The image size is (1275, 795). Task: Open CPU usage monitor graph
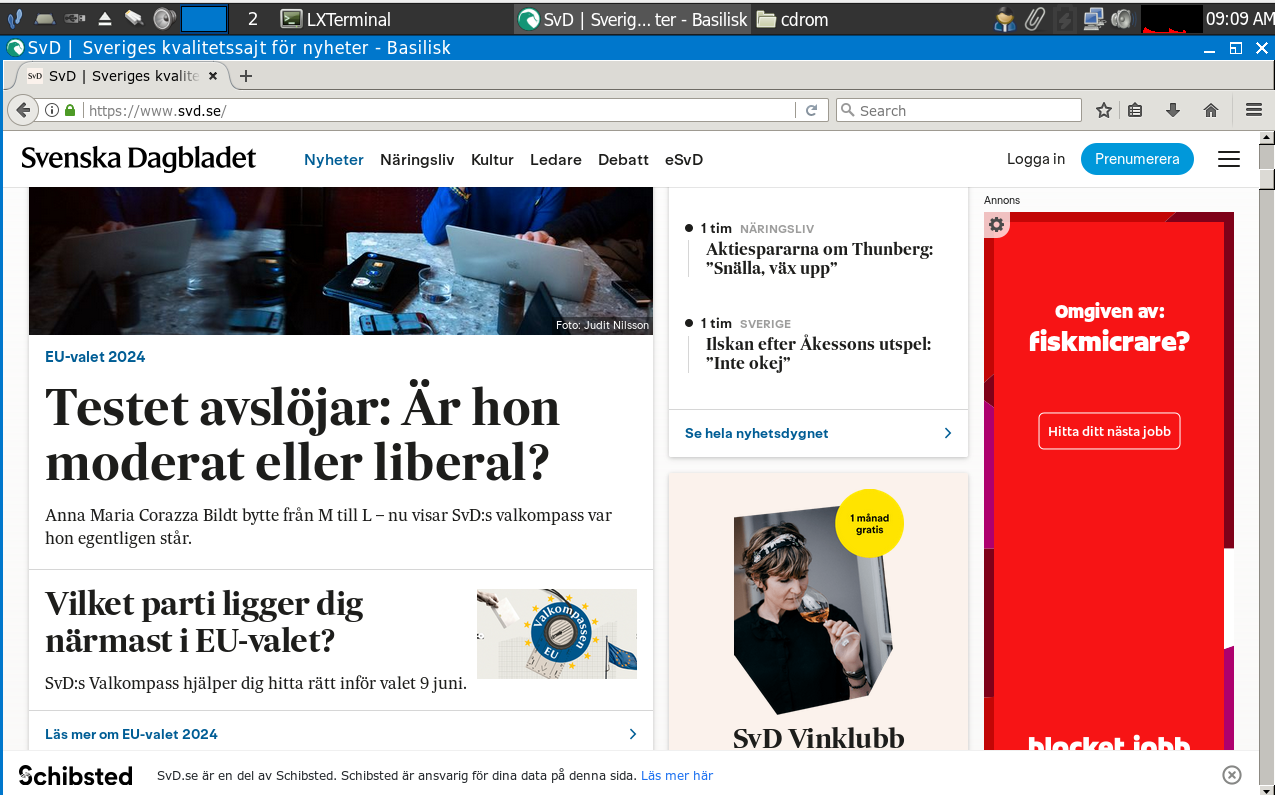[x=1171, y=19]
